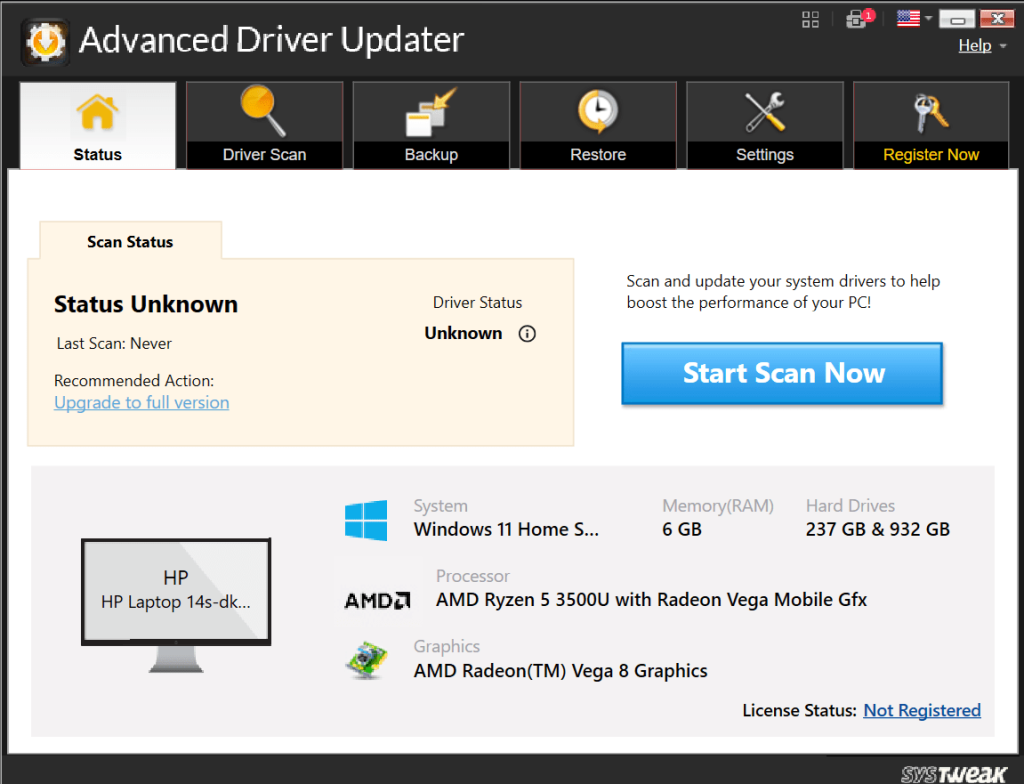Select the Status home tab

[97, 125]
